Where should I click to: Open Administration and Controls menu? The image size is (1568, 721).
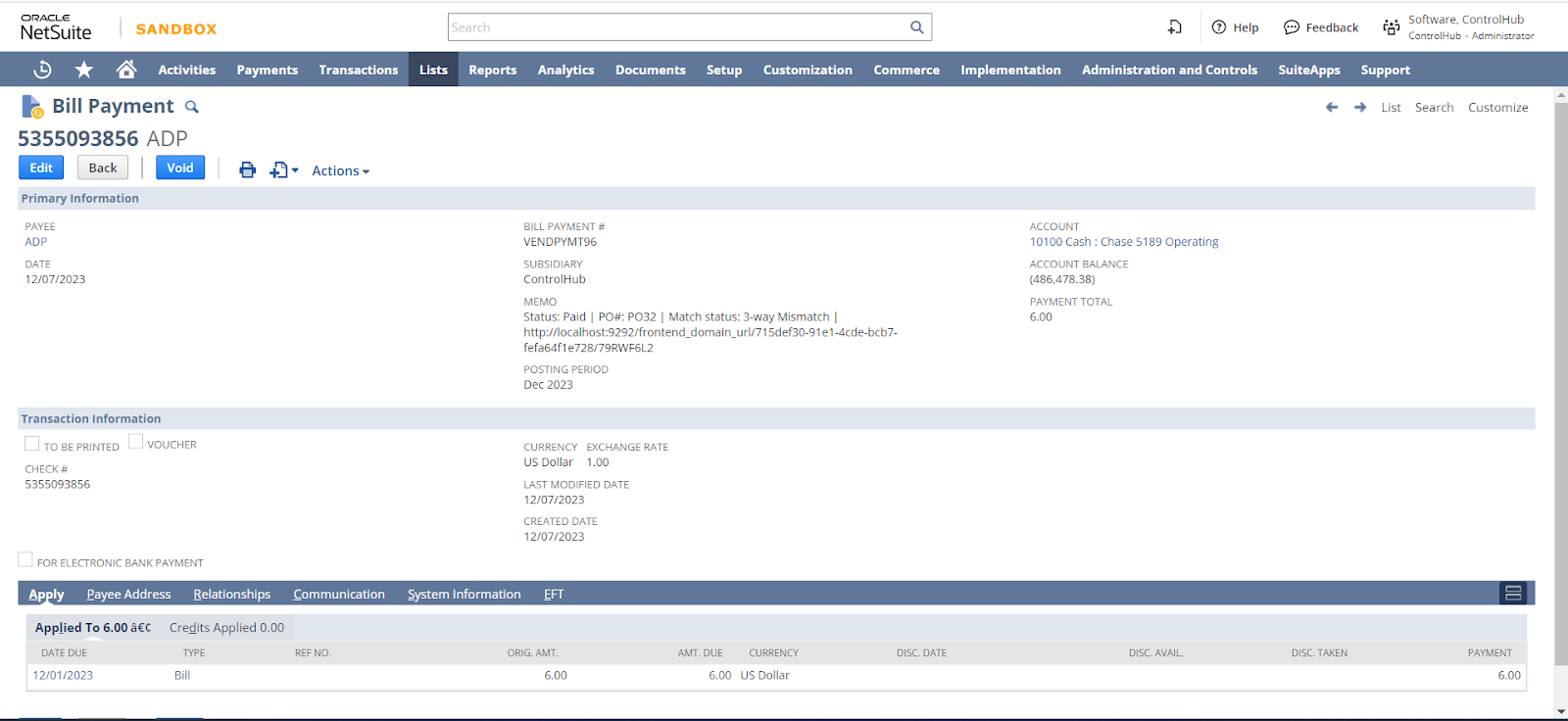(1169, 70)
